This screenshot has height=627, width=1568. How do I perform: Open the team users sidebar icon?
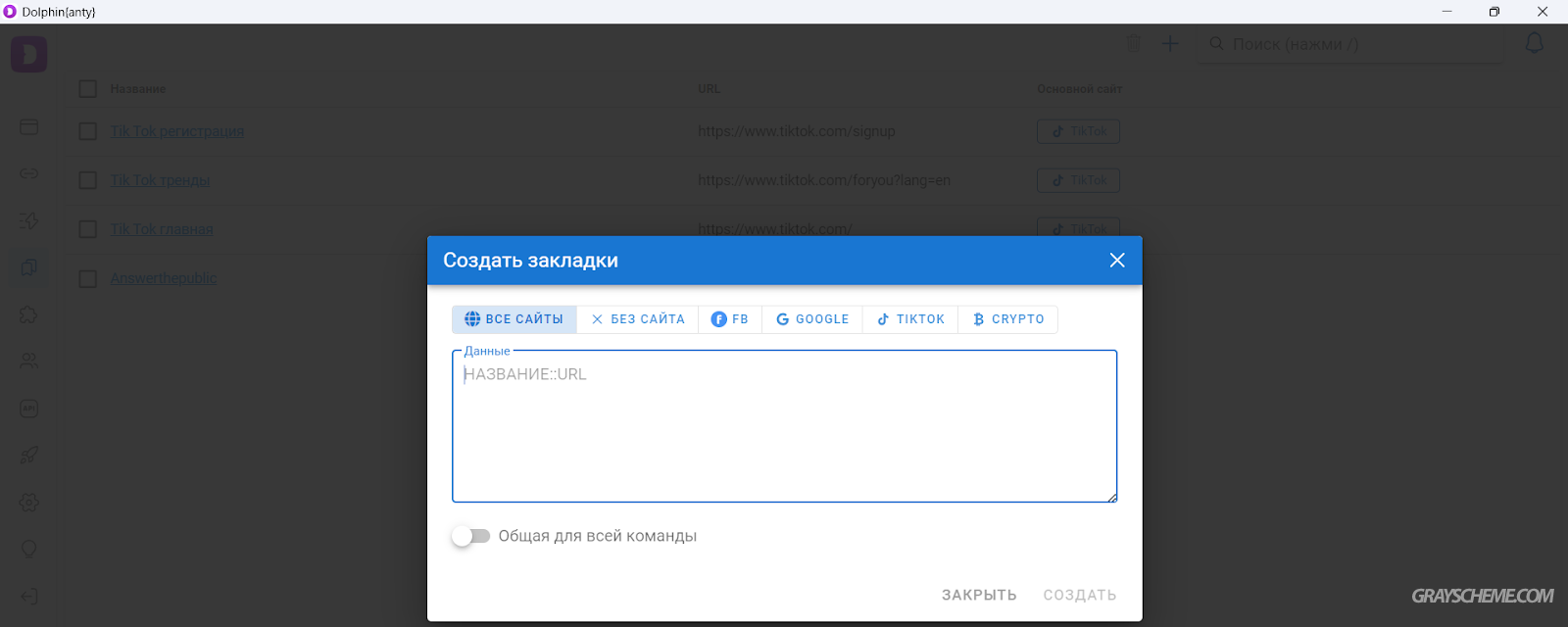(x=29, y=361)
